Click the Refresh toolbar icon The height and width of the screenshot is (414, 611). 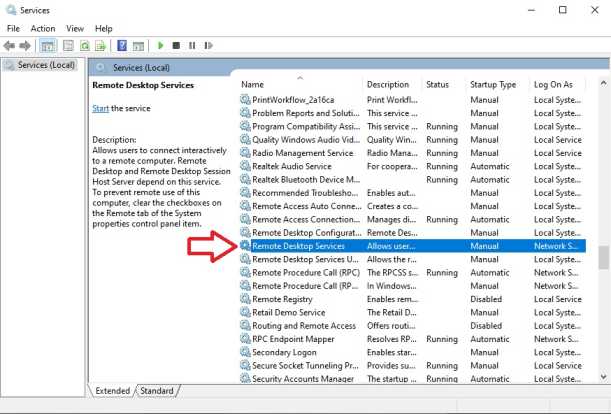click(x=85, y=46)
